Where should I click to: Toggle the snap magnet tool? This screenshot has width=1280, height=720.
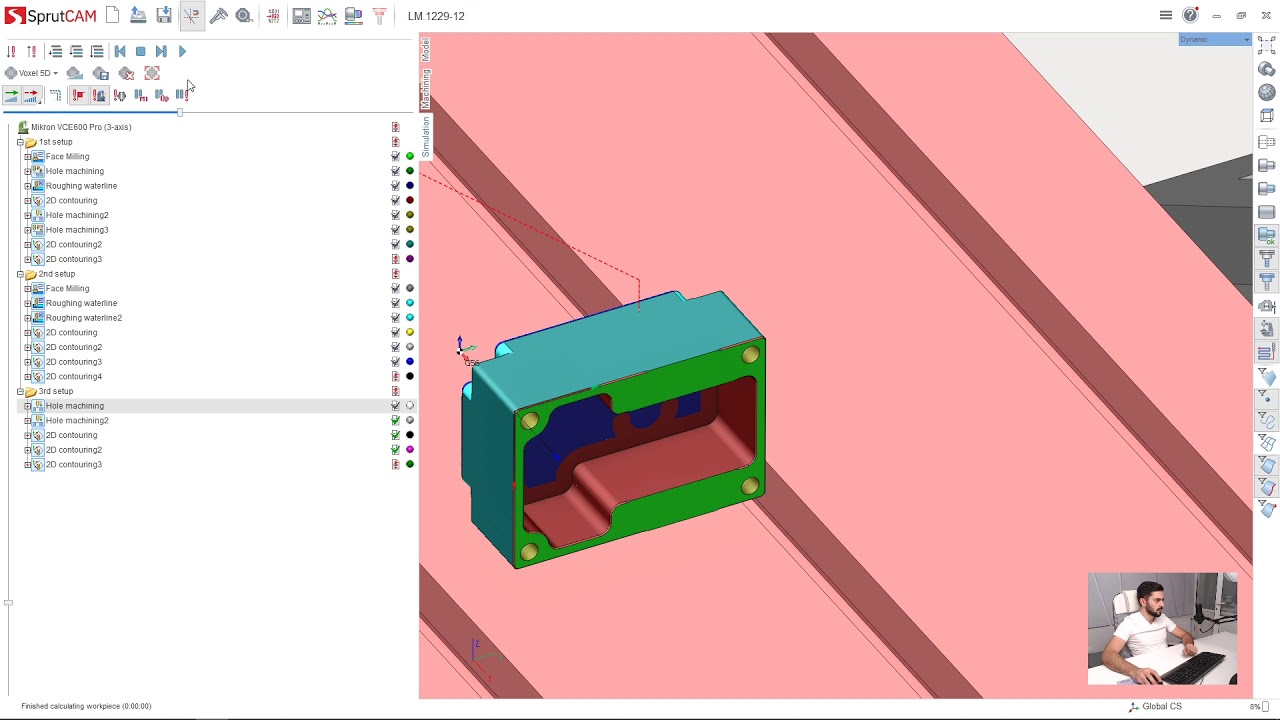191,15
